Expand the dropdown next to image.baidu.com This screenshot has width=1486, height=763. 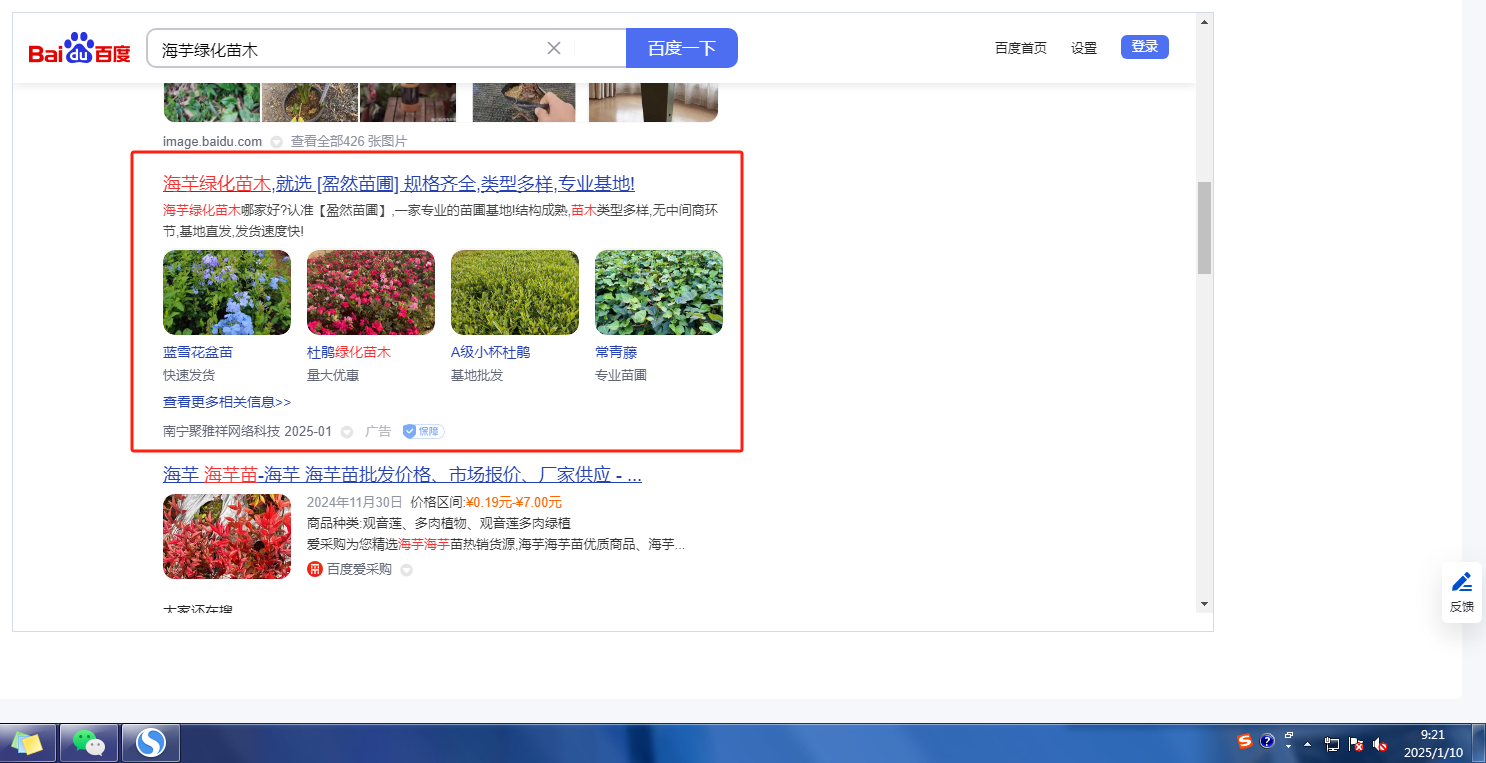(x=276, y=142)
